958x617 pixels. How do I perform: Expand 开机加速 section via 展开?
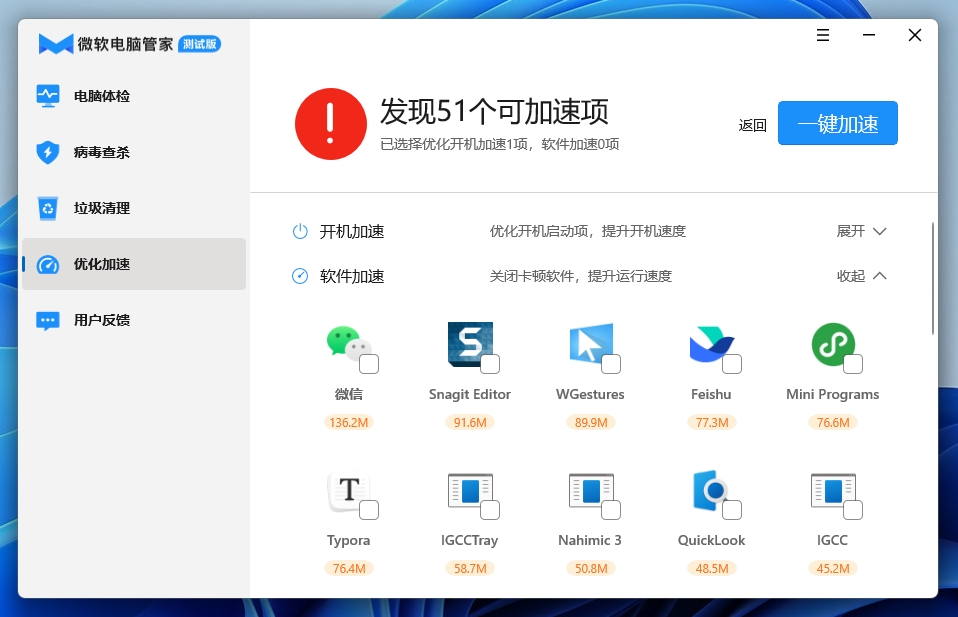(851, 232)
